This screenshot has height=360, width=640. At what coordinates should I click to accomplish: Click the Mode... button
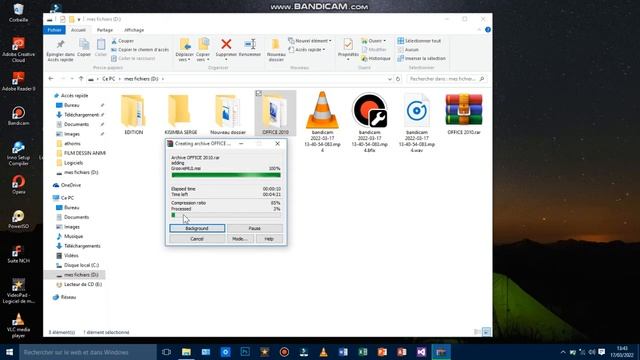240,239
